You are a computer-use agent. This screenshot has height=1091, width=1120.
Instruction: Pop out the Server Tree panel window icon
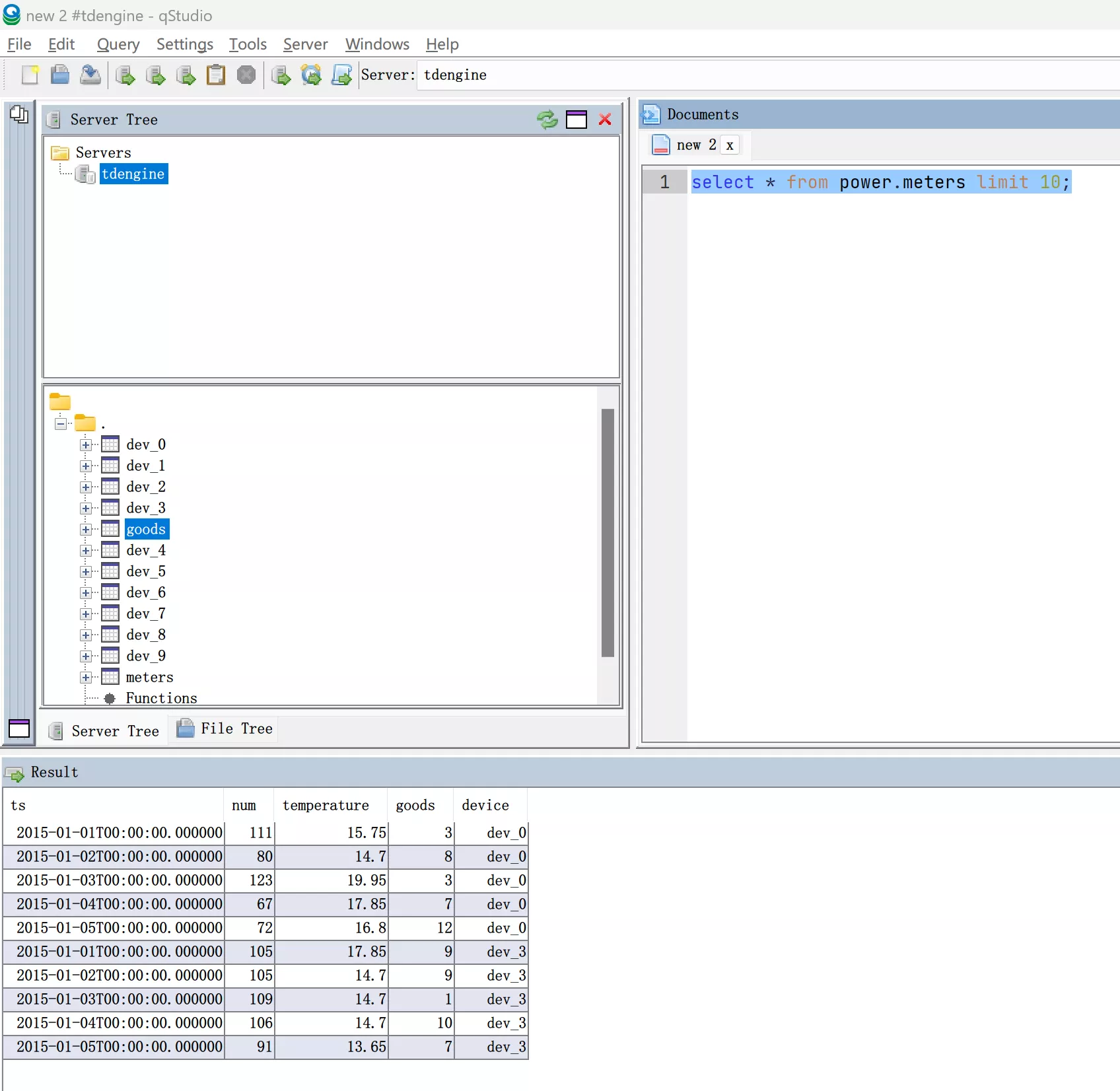[x=576, y=120]
